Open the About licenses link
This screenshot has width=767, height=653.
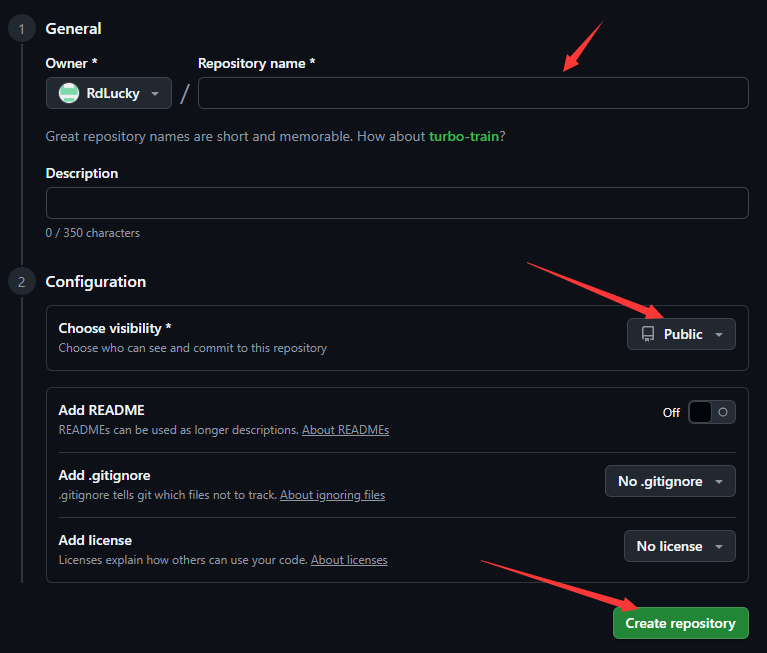tap(349, 560)
